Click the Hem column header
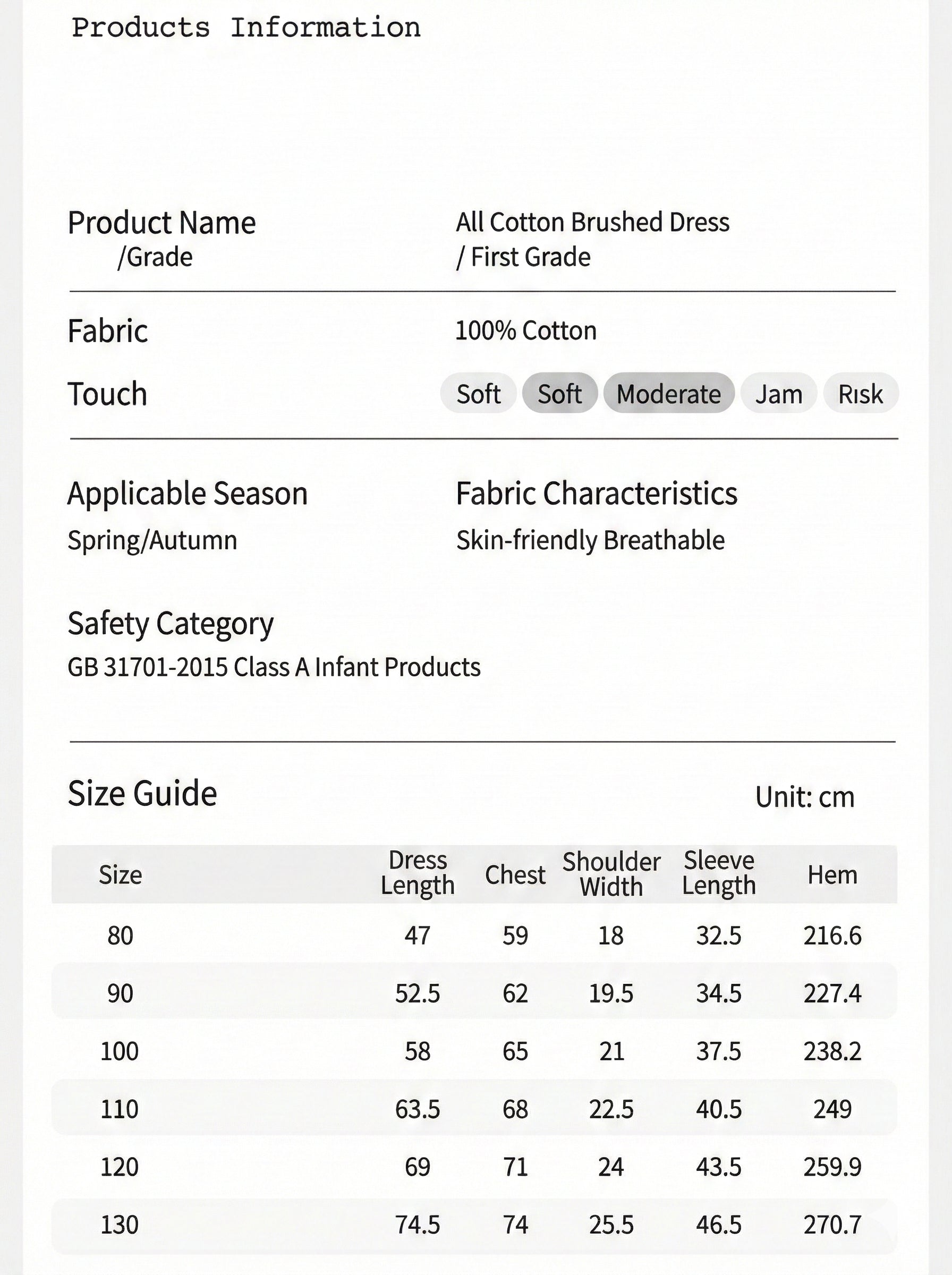The width and height of the screenshot is (952, 1275). coord(832,874)
